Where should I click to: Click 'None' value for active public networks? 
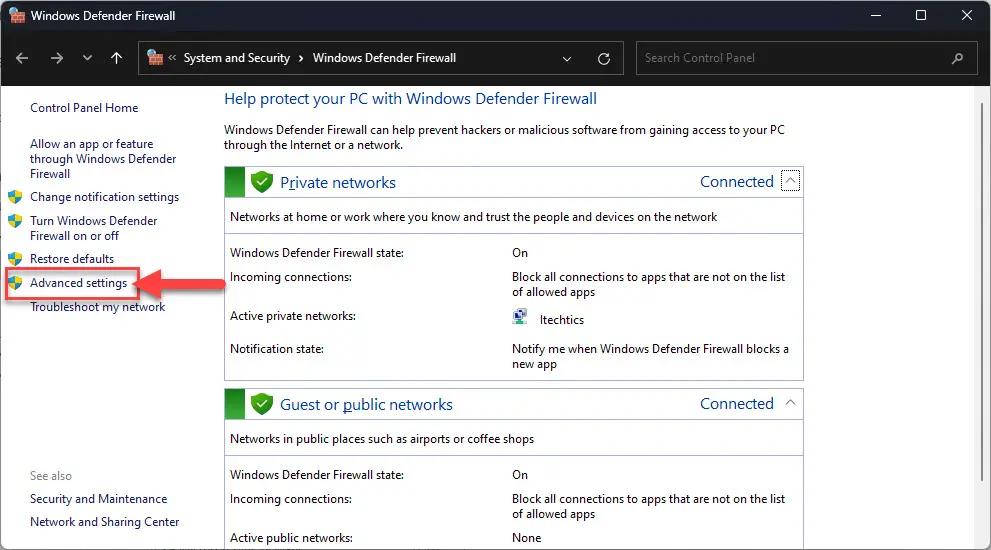526,538
